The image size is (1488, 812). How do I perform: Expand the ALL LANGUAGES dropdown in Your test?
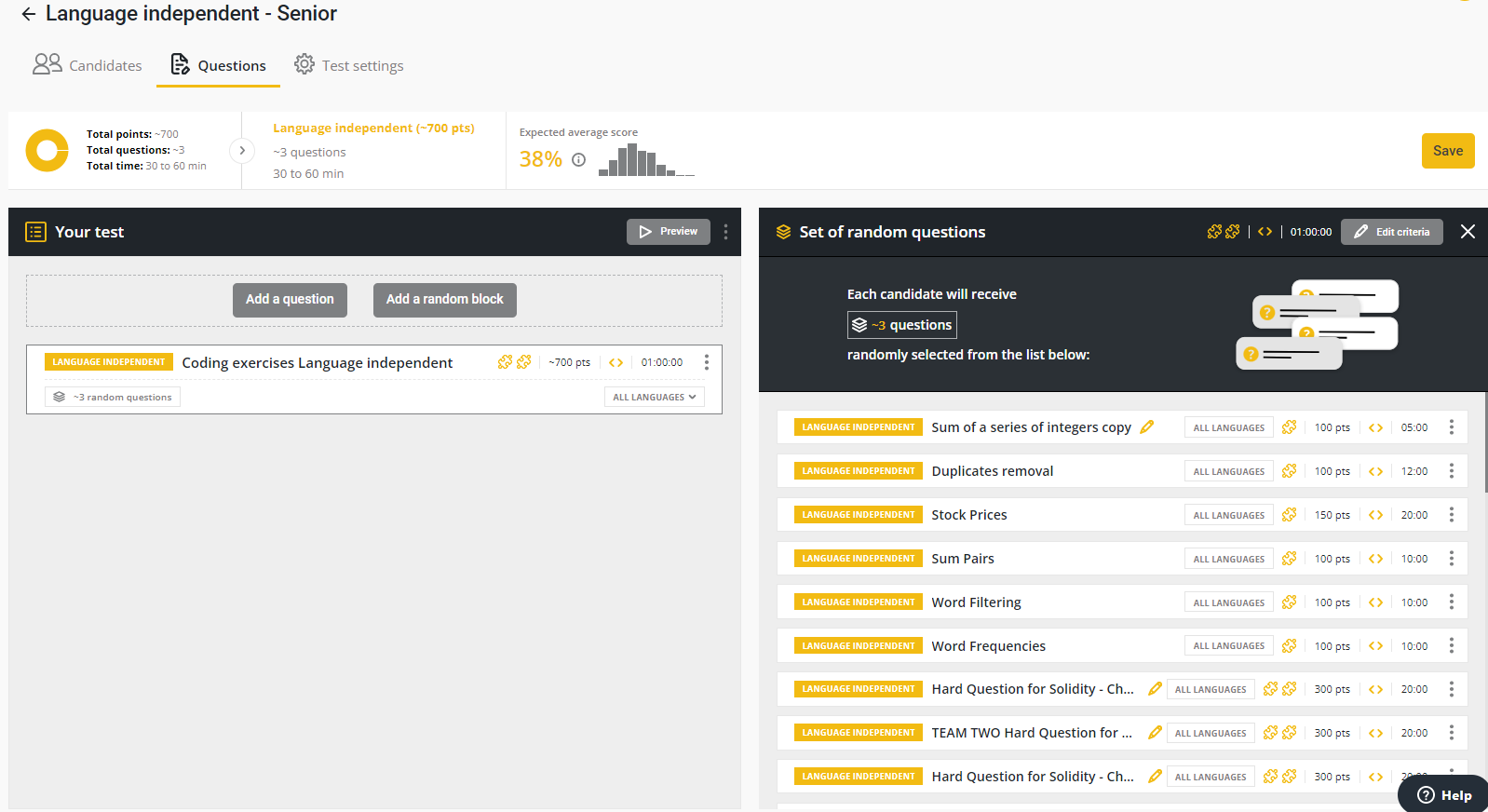click(x=654, y=398)
